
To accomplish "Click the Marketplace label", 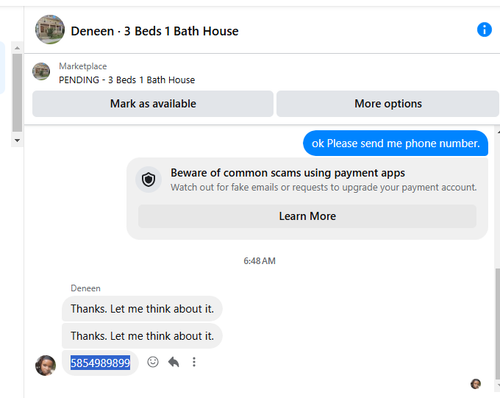I will (83, 66).
